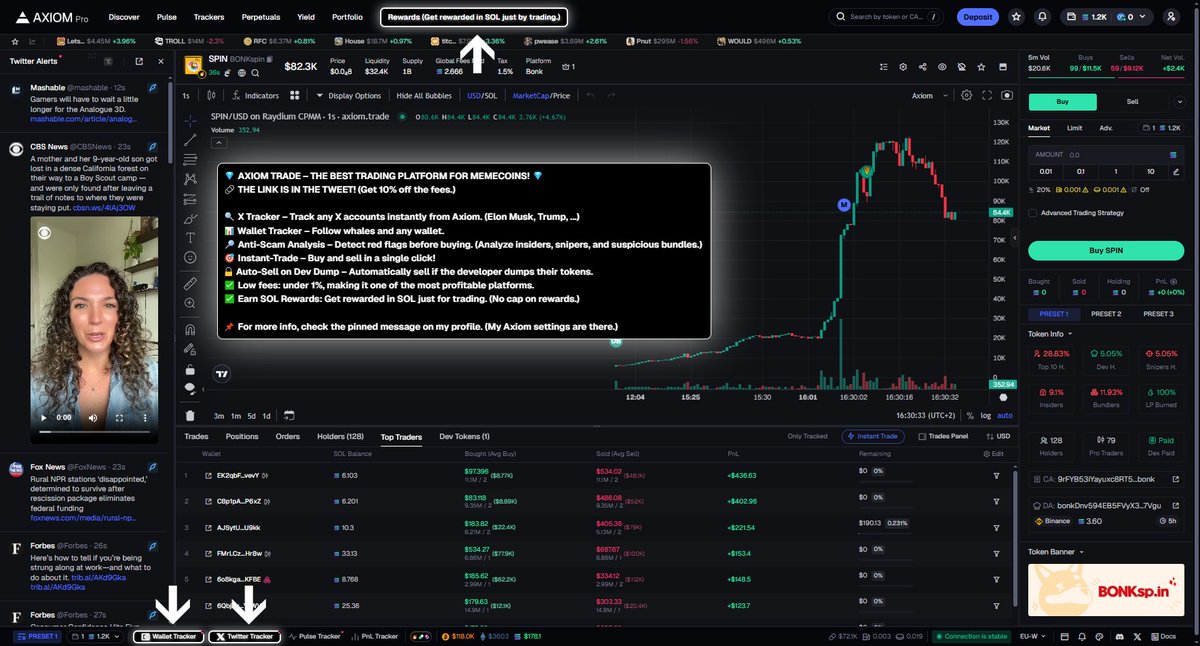Open the Display Options dropdown
Viewport: 1200px width, 646px height.
coord(349,96)
